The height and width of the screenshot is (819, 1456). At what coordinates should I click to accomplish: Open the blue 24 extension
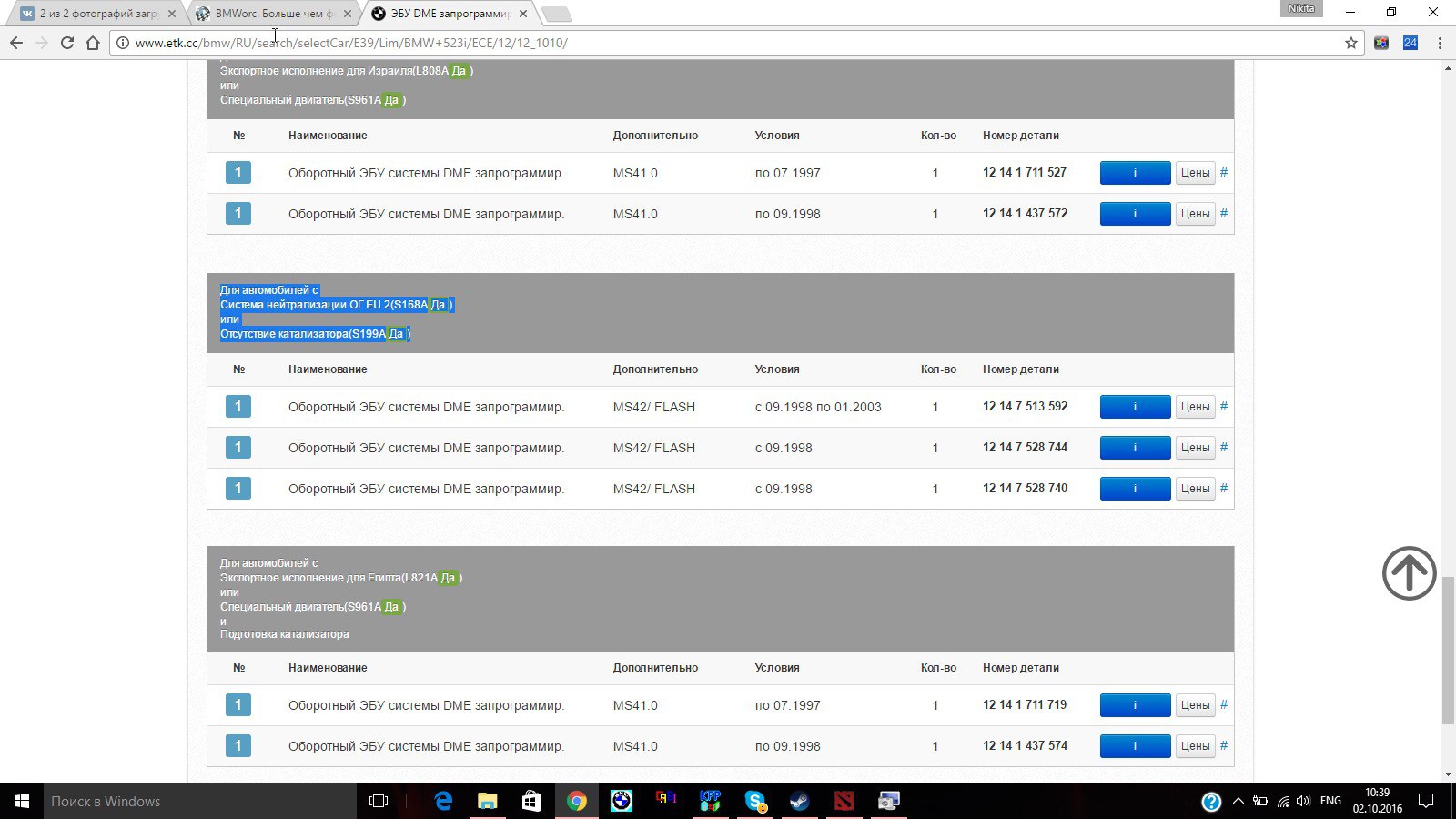tap(1410, 43)
